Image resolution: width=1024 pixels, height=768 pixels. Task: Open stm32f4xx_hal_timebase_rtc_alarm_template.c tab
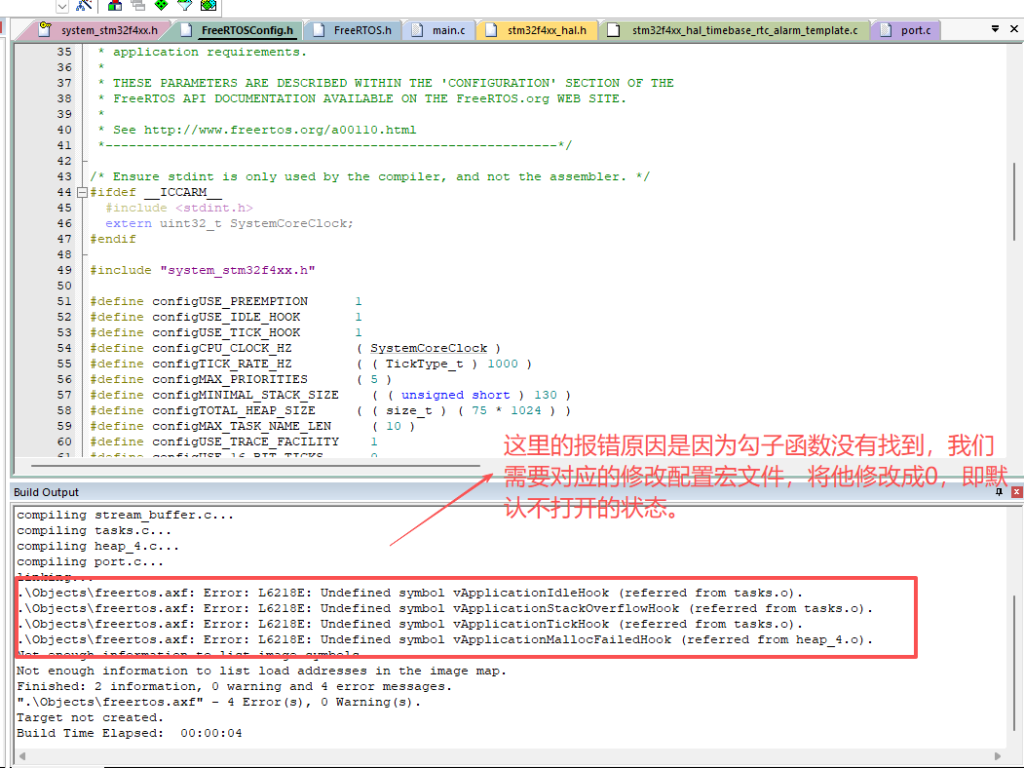(x=743, y=30)
